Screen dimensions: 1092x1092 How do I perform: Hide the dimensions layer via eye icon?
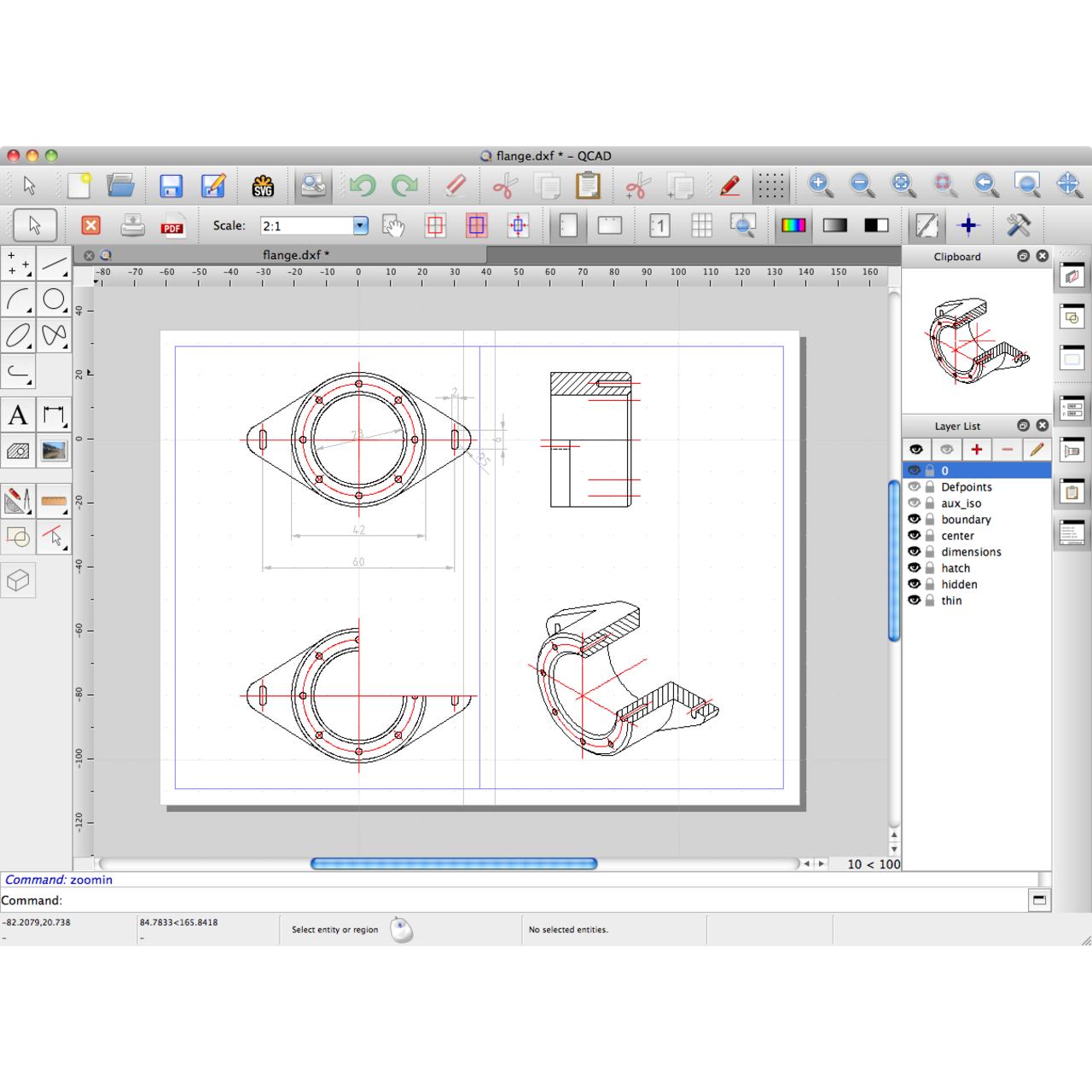click(915, 552)
